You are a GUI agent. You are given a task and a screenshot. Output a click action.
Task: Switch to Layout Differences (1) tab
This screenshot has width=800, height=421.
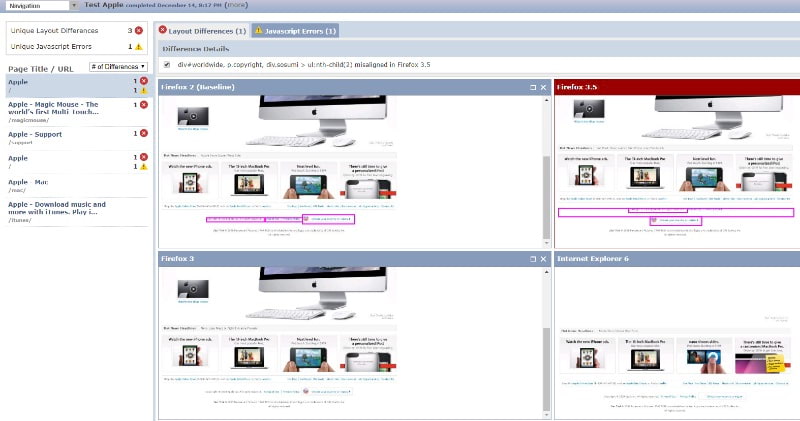(203, 31)
